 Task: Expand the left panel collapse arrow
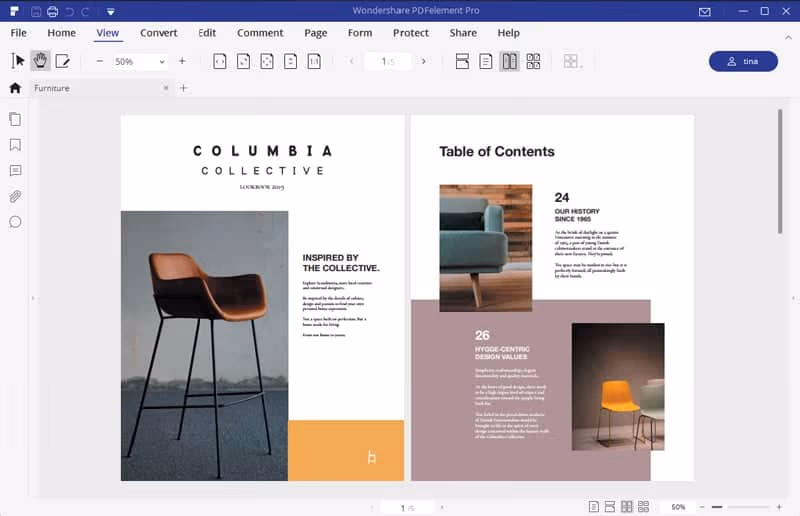tap(33, 298)
